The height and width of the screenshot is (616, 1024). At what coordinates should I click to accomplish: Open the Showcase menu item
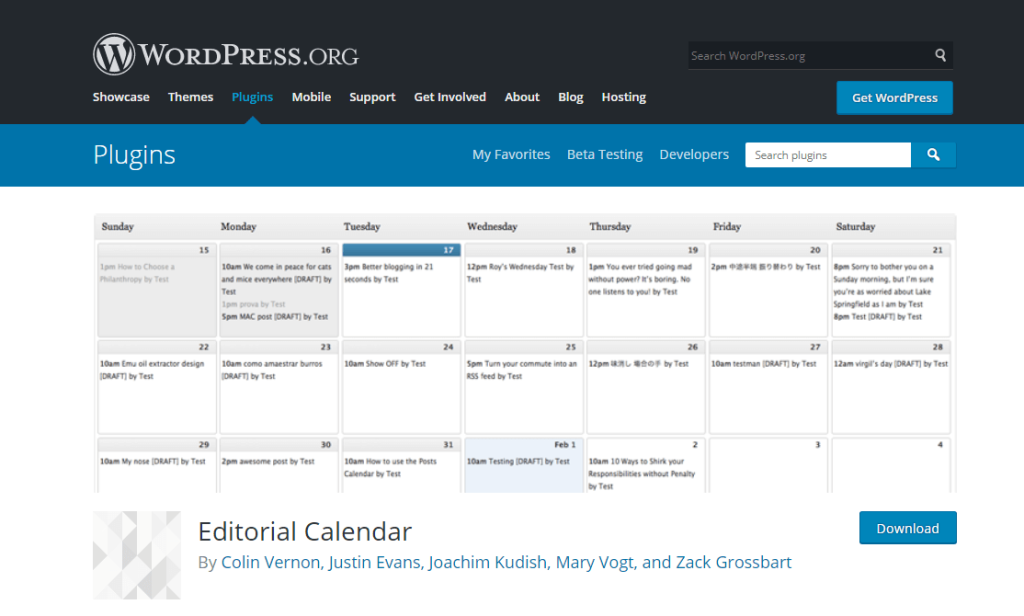click(x=121, y=97)
